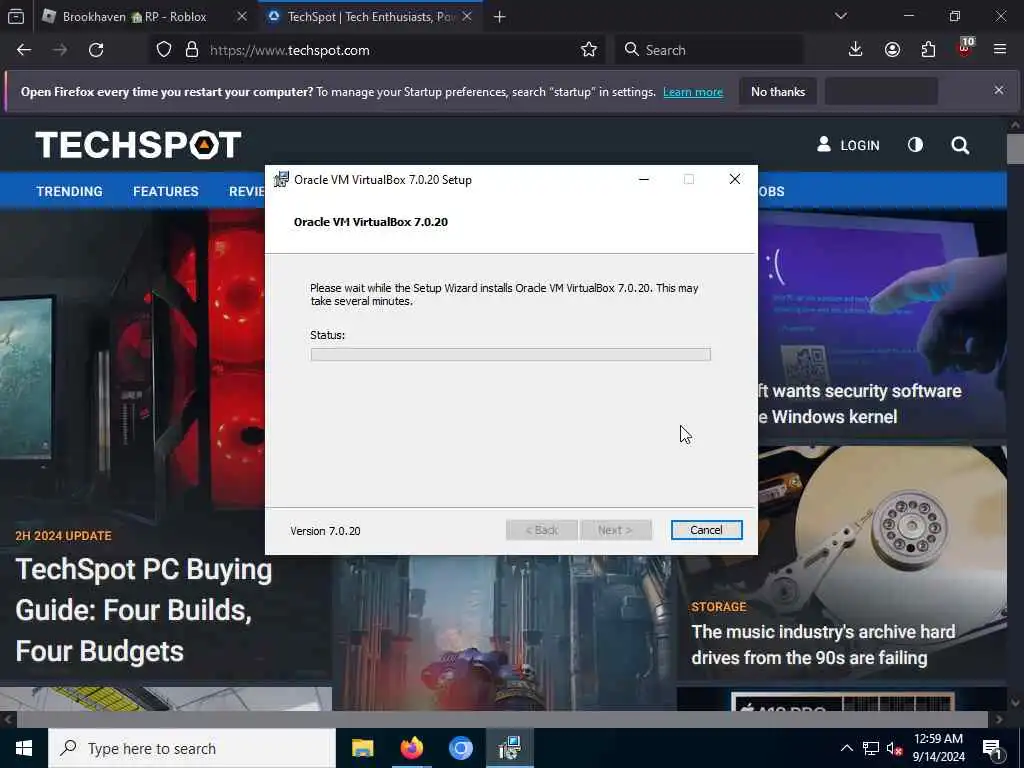Close the VirtualBox Setup window
Screen dimensions: 1024x768
point(735,179)
